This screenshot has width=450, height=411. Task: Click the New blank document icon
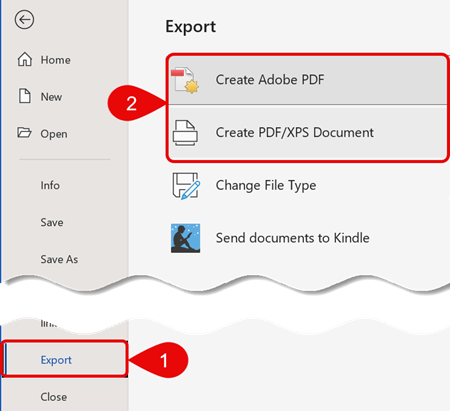(x=25, y=96)
